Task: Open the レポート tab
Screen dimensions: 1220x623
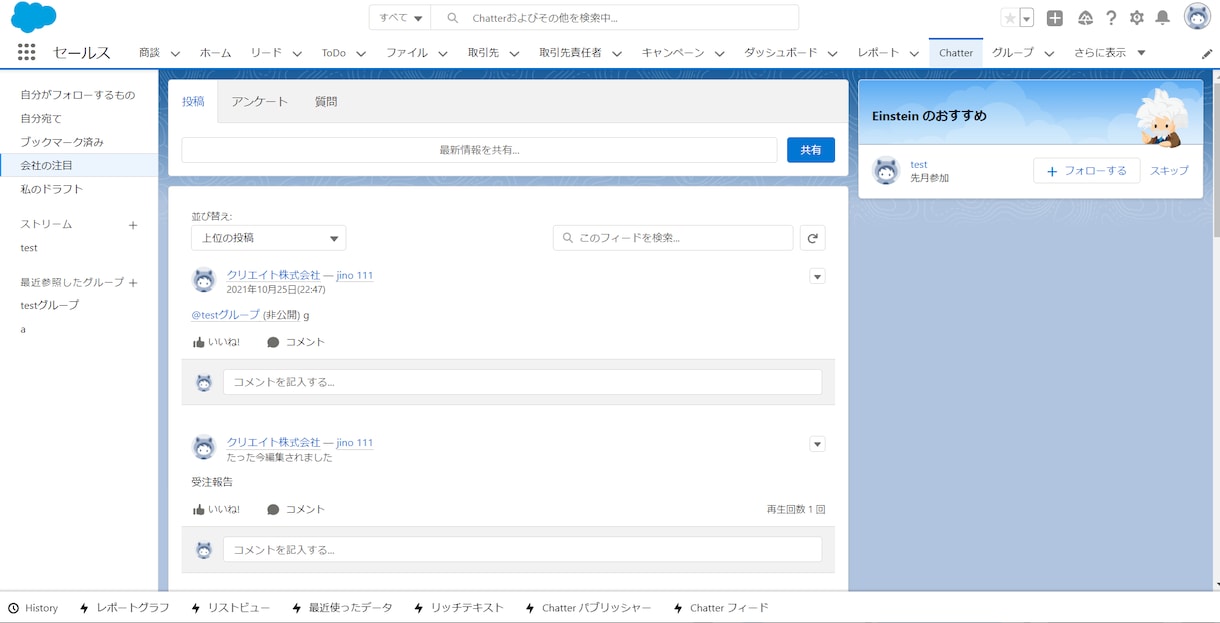Action: [x=878, y=53]
